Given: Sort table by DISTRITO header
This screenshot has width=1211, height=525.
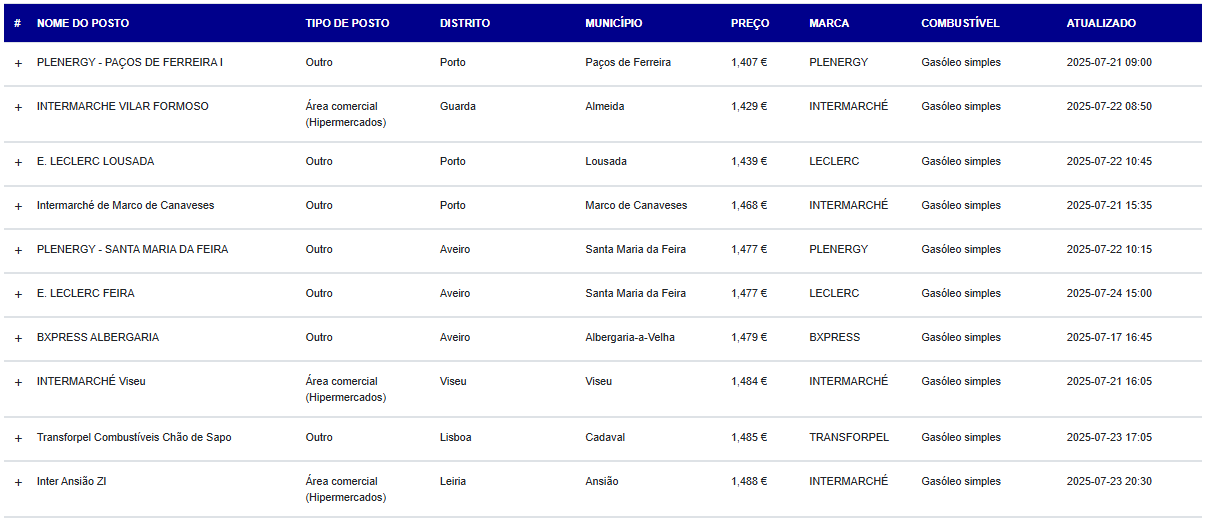Looking at the screenshot, I should (465, 23).
